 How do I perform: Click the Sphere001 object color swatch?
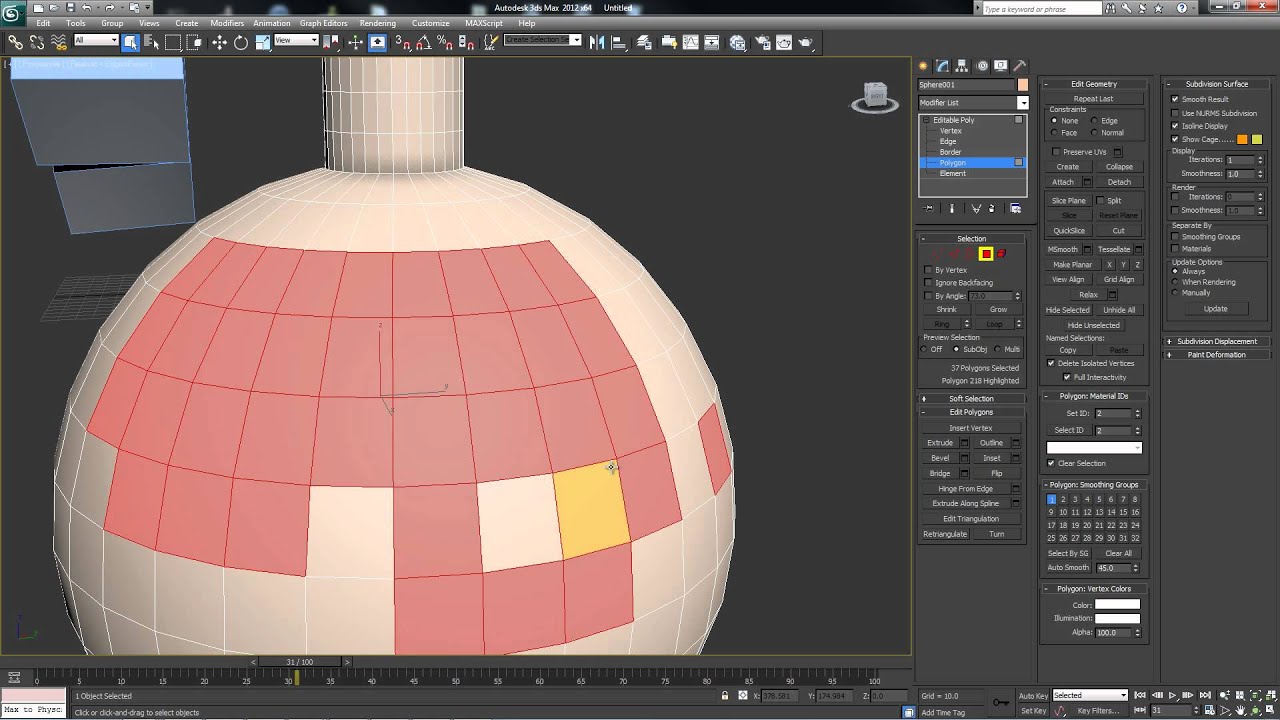click(x=1023, y=85)
